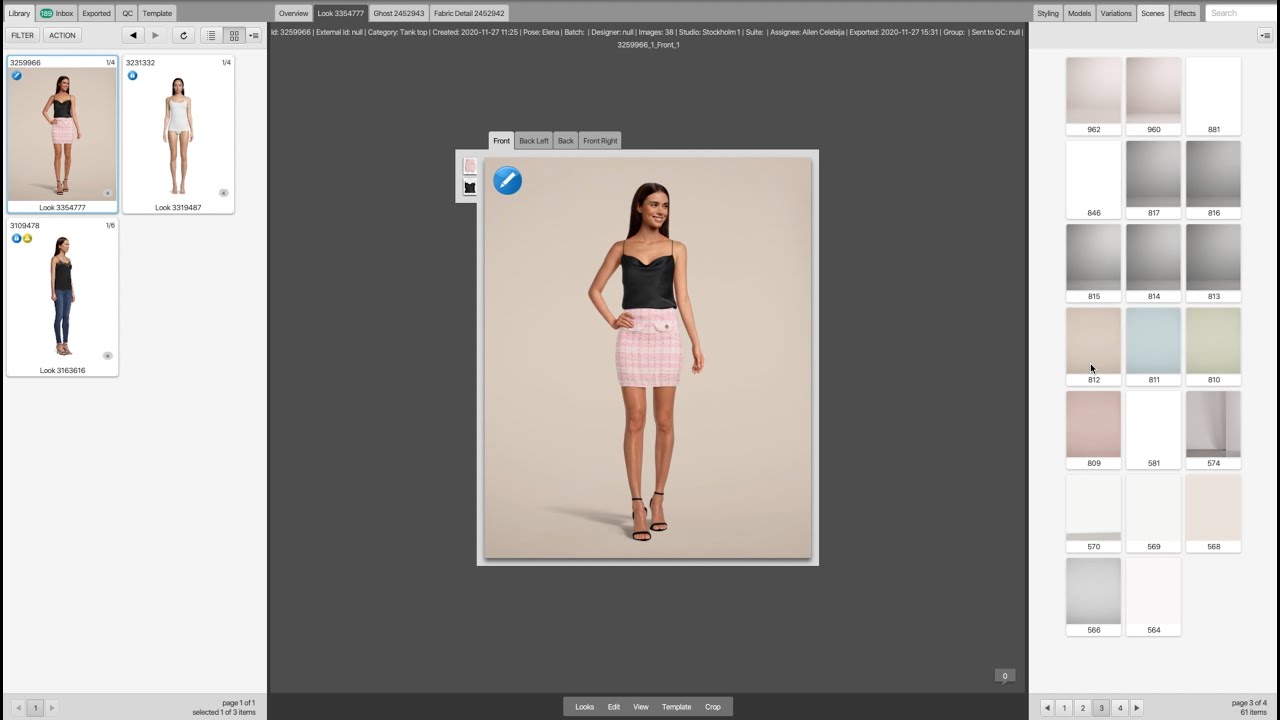The image size is (1280, 720).
Task: Click the back arrow in the library toolbar
Action: pos(132,35)
